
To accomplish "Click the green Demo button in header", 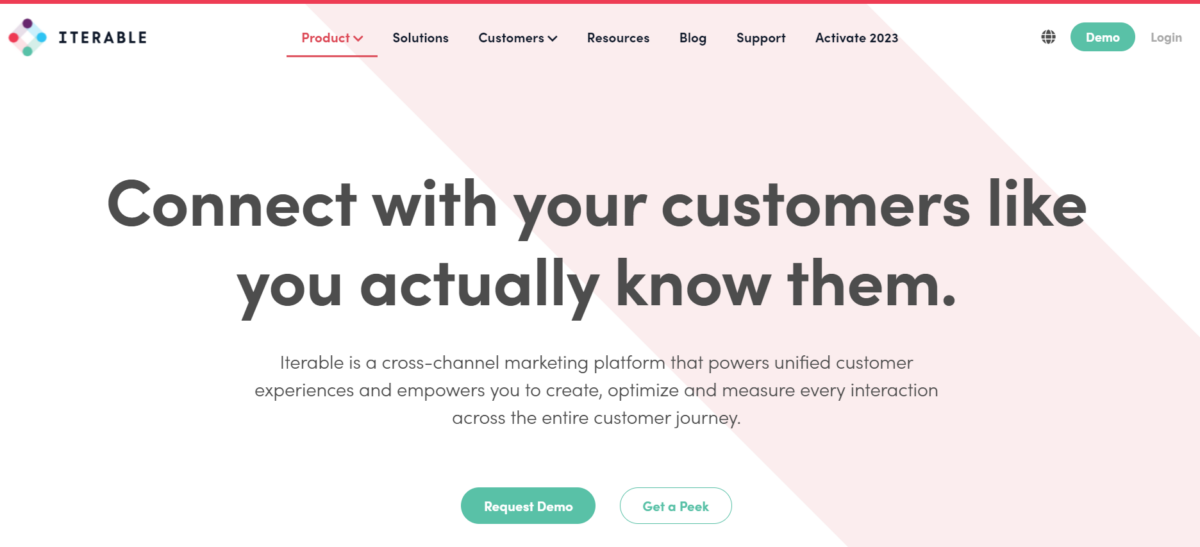I will (x=1103, y=37).
